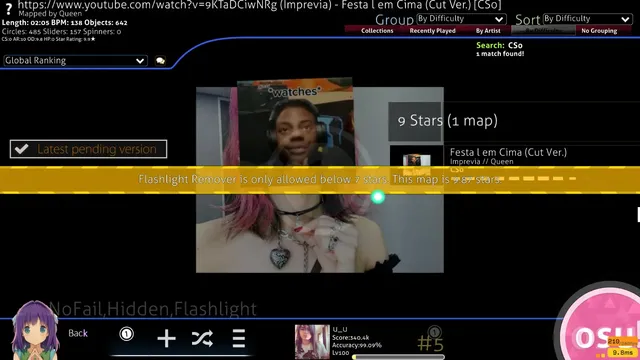Open the Mods plus icon

point(166,338)
